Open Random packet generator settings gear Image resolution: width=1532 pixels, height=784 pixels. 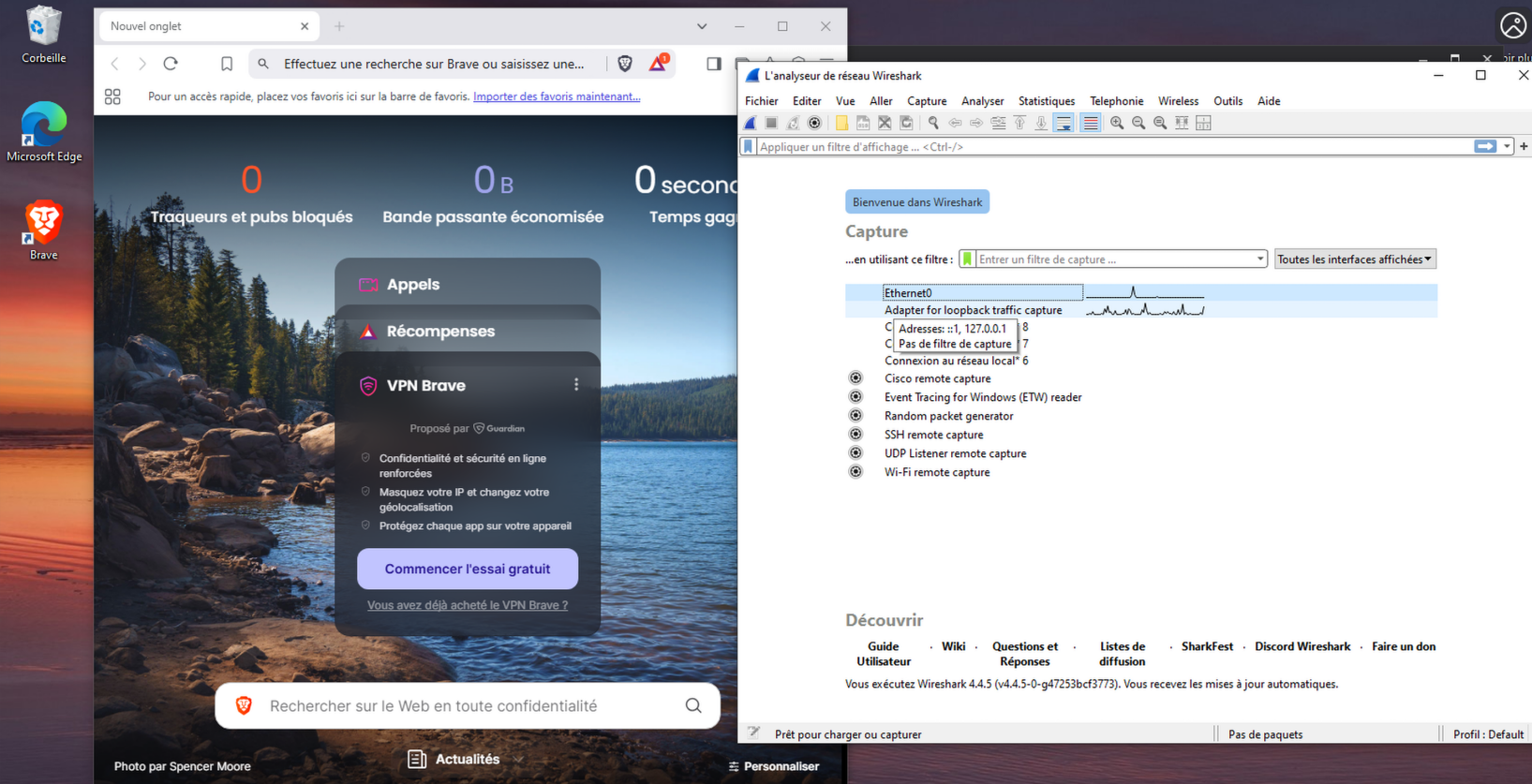855,416
